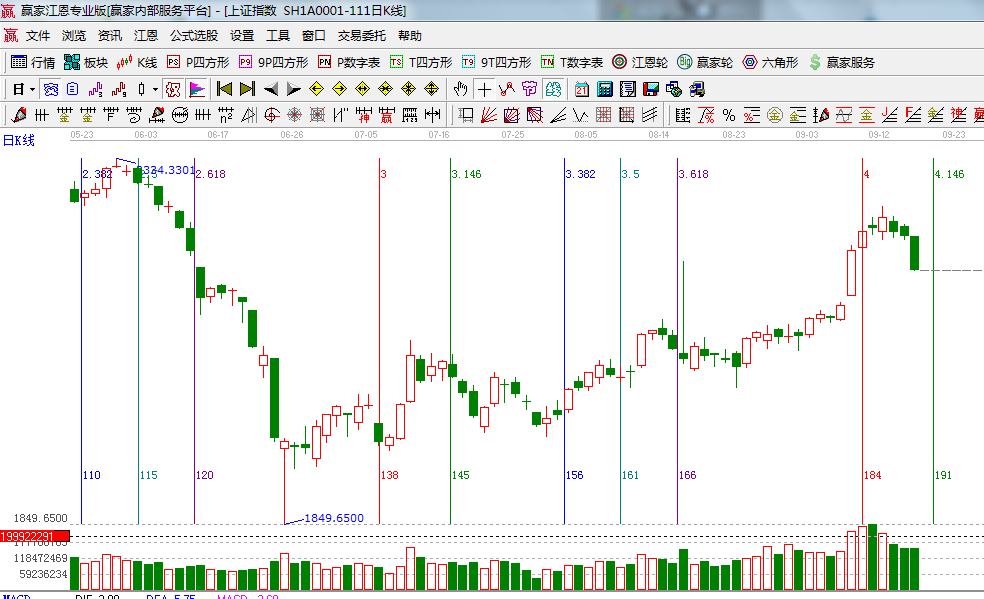This screenshot has width=984, height=599.
Task: Select the percent (%) drawing tool
Action: point(729,115)
